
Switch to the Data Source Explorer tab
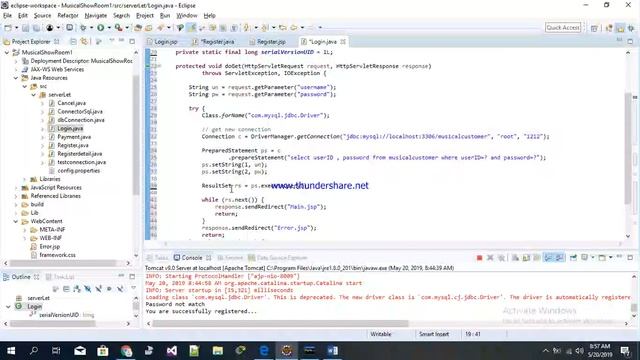click(278, 258)
